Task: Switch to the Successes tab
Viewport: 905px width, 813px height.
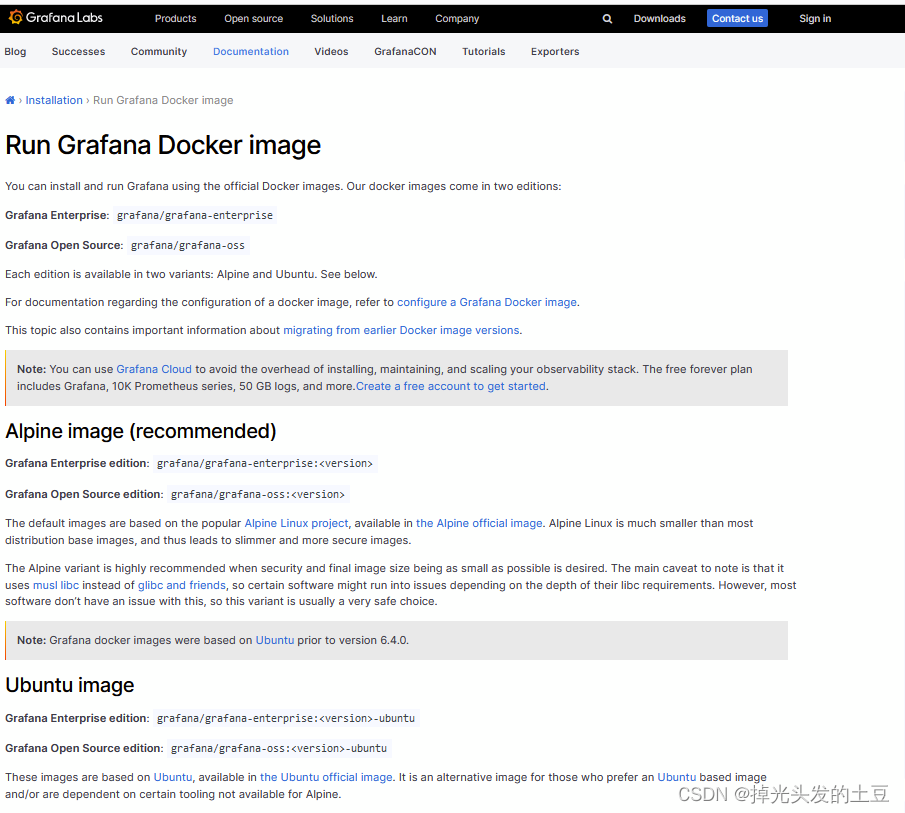Action: pos(78,51)
